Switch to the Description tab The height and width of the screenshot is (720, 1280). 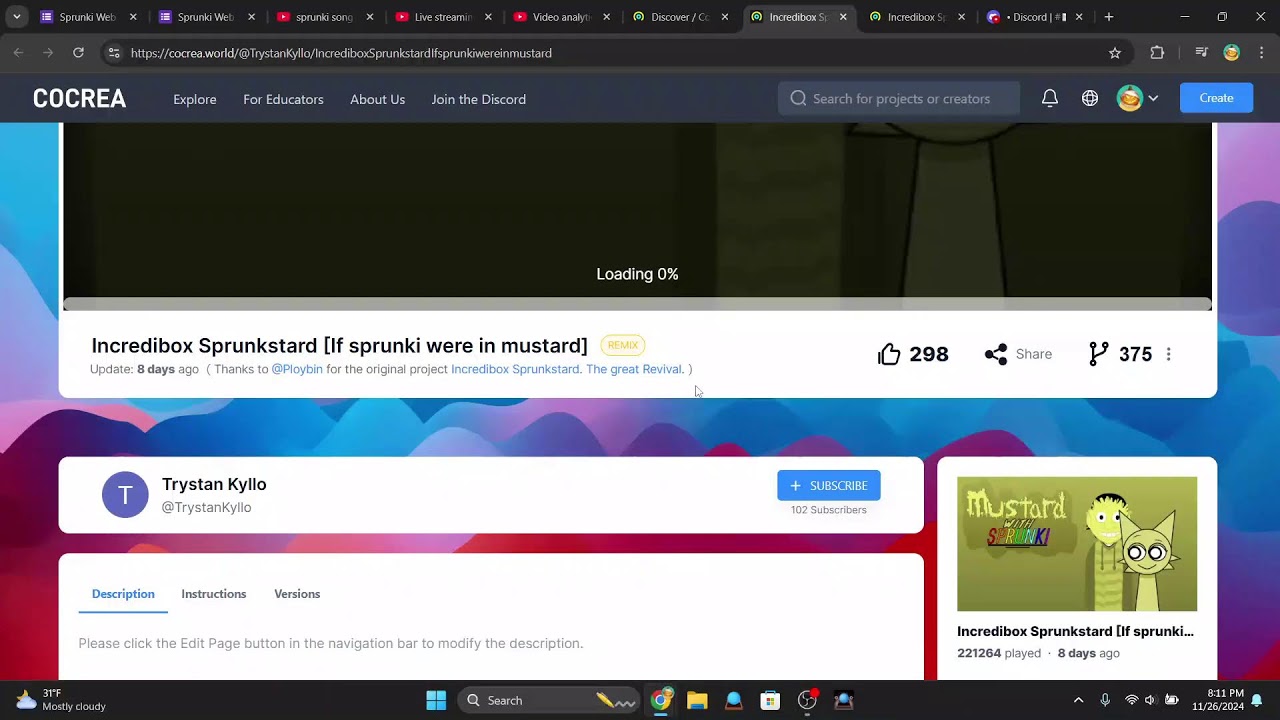click(x=123, y=594)
